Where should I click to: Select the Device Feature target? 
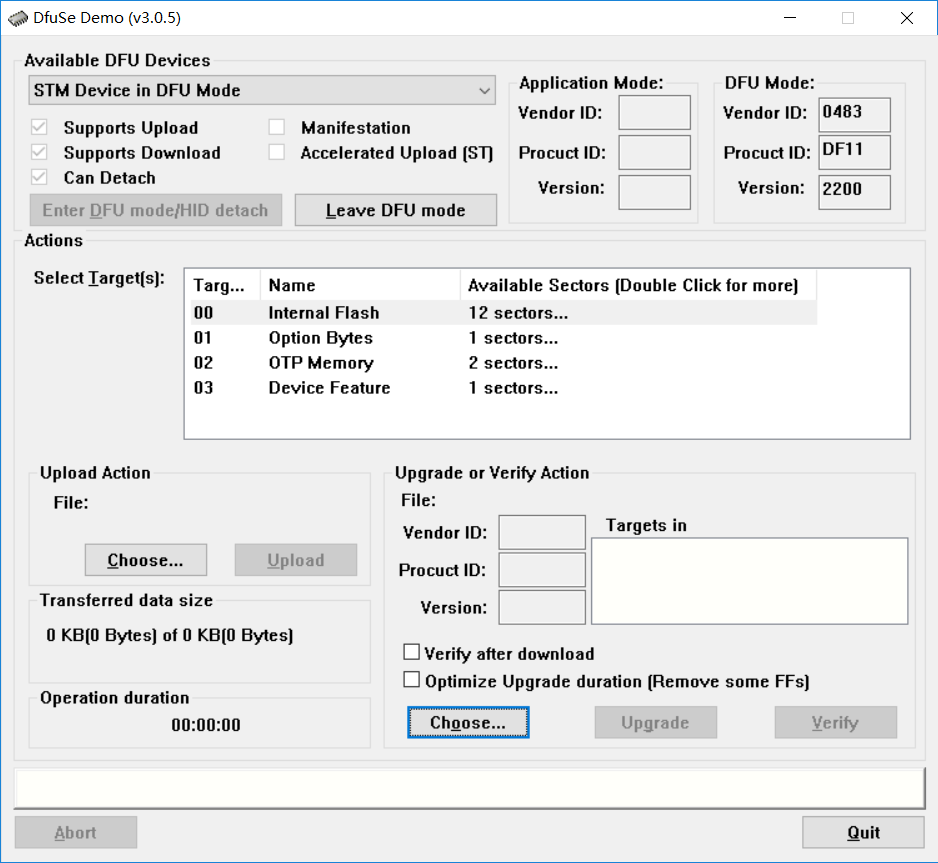click(328, 387)
